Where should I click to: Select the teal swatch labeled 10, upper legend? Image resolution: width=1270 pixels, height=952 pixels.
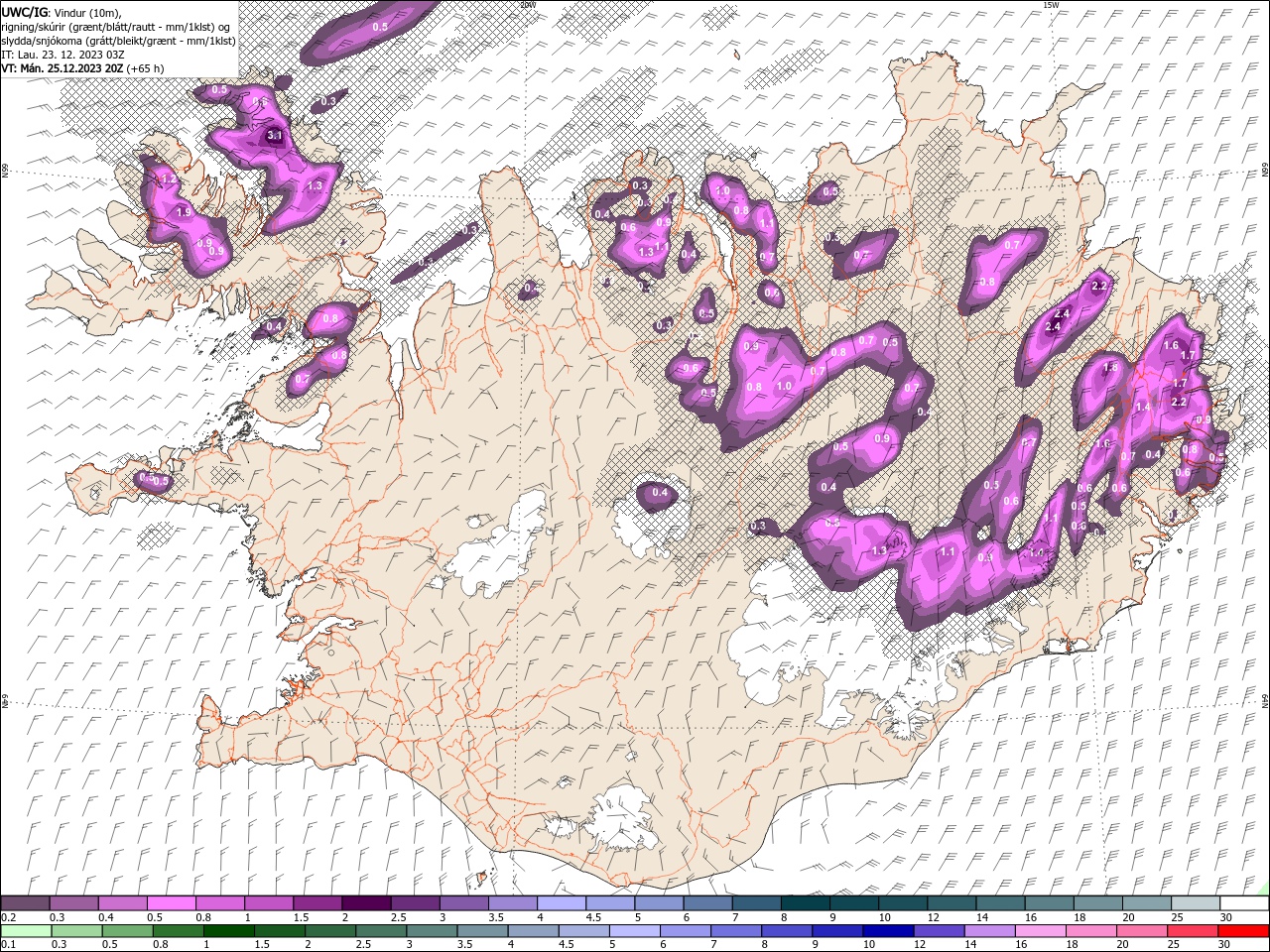[901, 903]
